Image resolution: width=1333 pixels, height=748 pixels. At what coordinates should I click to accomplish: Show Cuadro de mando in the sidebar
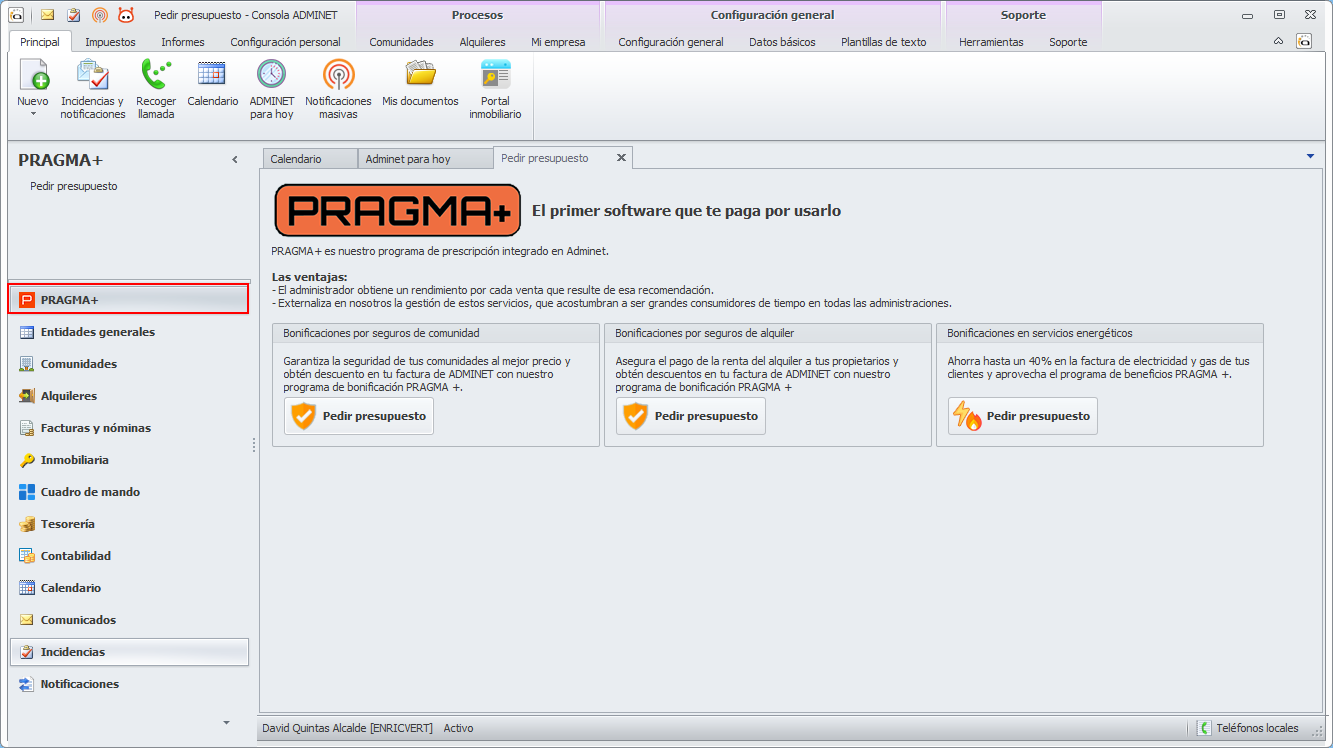click(x=128, y=492)
